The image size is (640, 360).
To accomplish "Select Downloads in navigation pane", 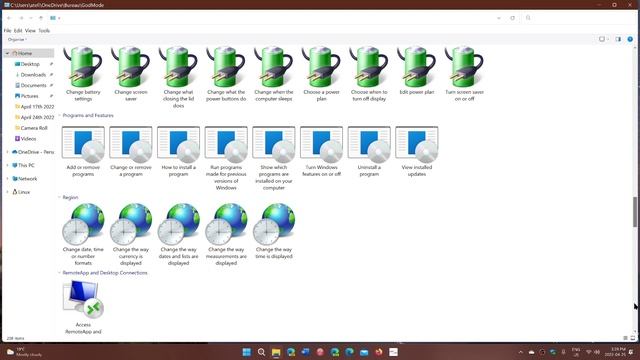I will click(33, 75).
